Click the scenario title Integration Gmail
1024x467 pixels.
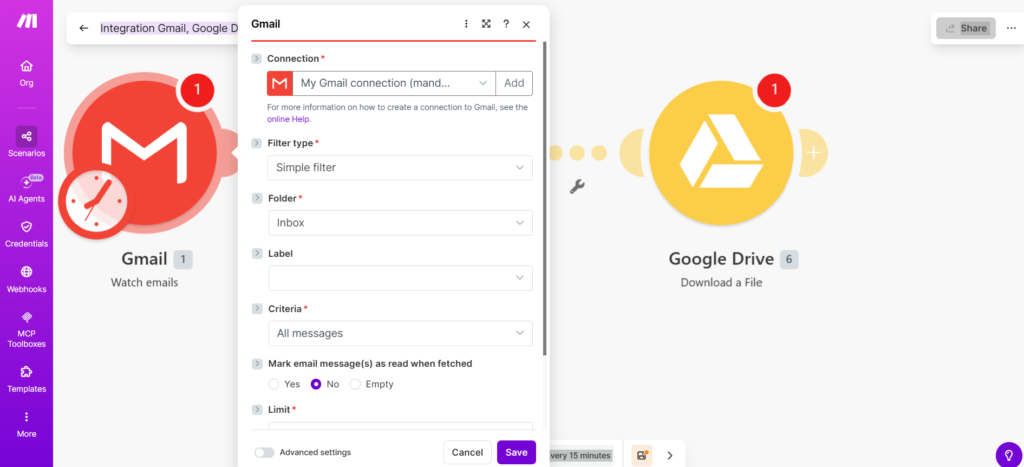click(169, 28)
